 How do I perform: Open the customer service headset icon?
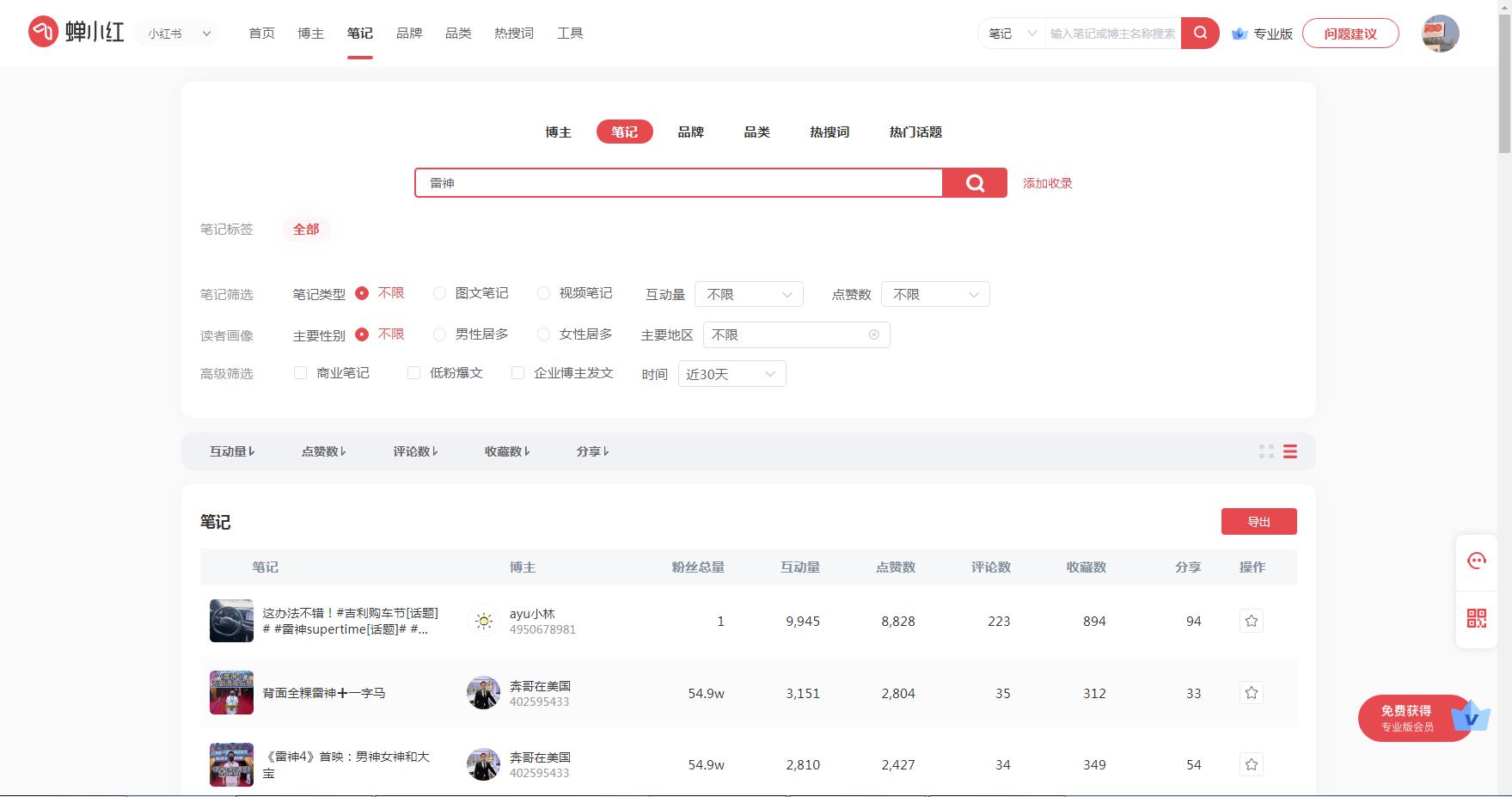pyautogui.click(x=1477, y=561)
